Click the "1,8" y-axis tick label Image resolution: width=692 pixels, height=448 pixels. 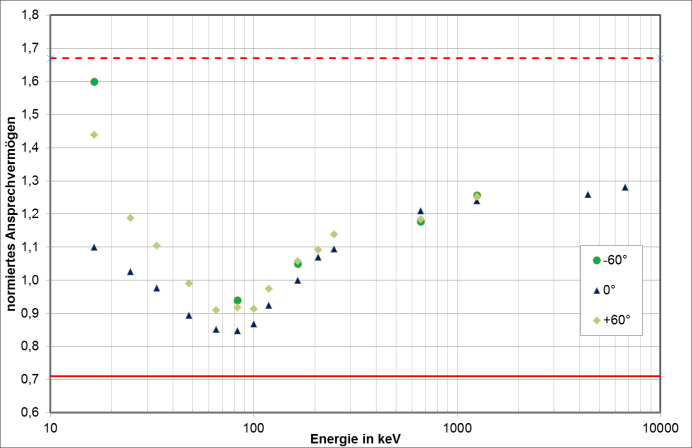point(31,16)
